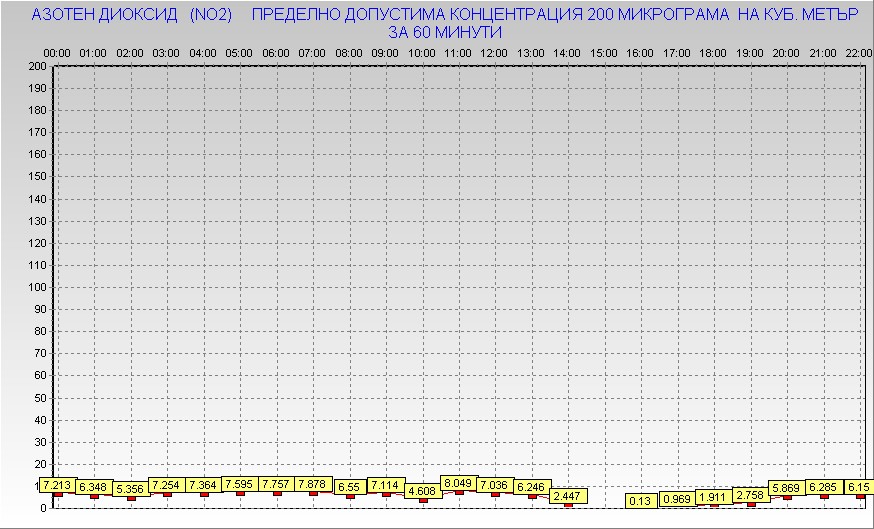
Task: Click the 50 value on the vertical axis
Action: (x=40, y=397)
